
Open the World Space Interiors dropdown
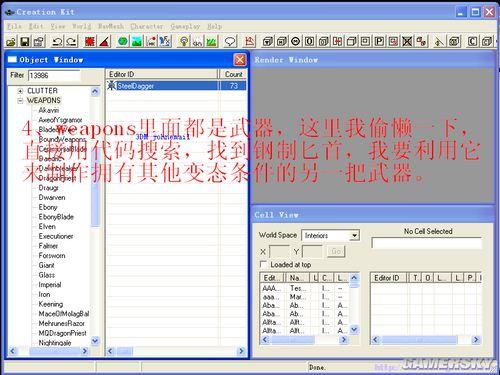pos(354,235)
